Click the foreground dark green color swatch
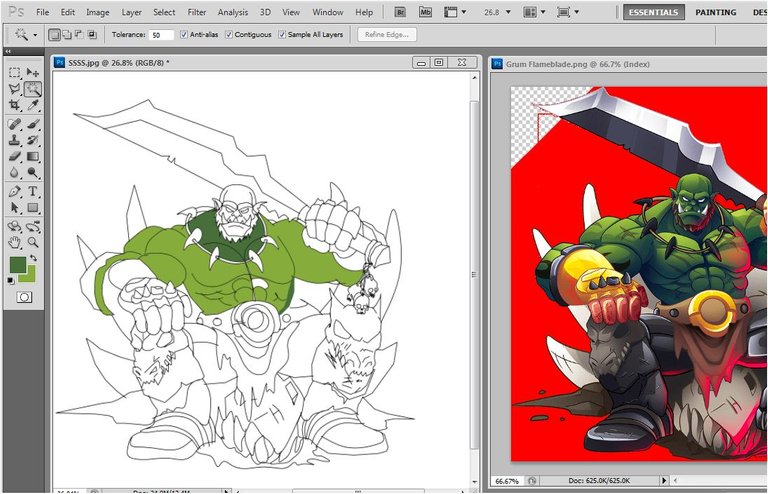This screenshot has height=494, width=768. point(18,265)
